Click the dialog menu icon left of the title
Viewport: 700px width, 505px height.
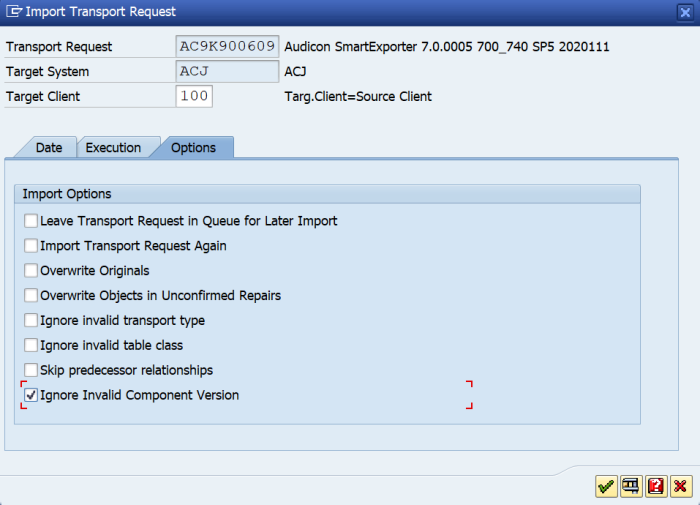tap(14, 11)
